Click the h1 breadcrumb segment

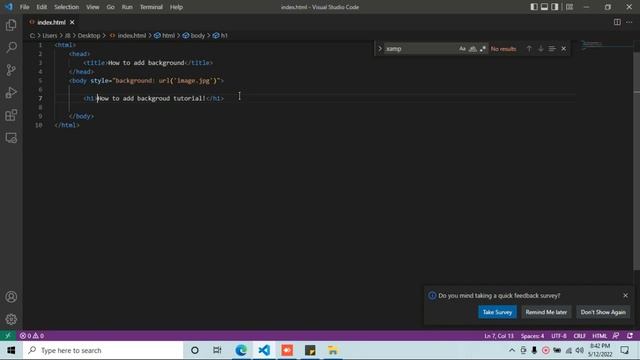[x=220, y=36]
